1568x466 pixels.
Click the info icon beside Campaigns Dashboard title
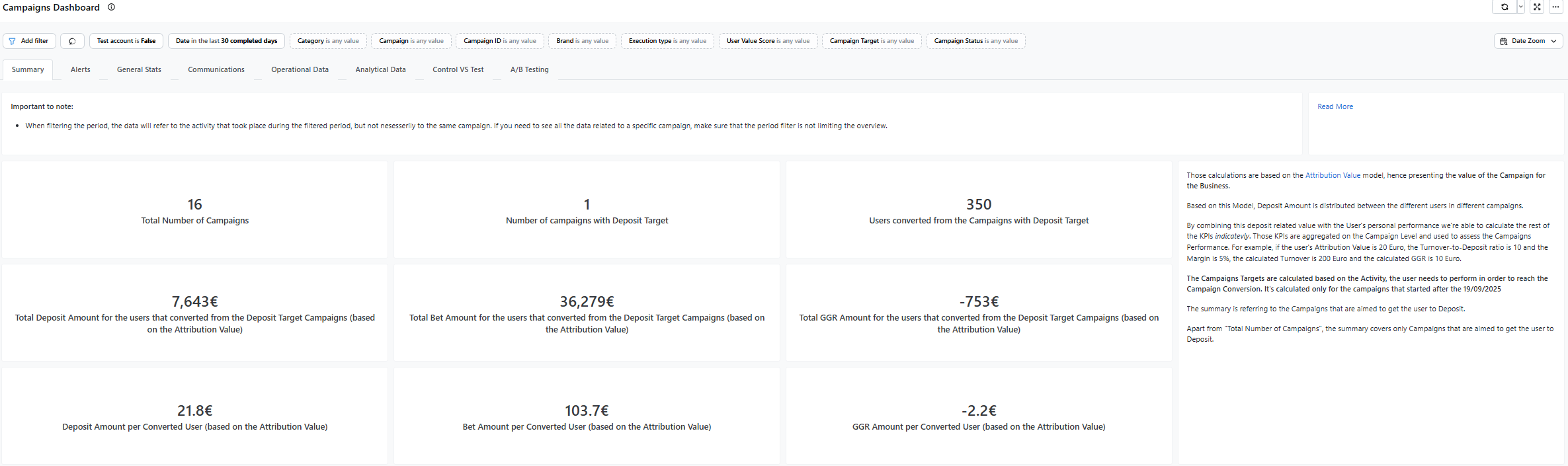[x=112, y=7]
